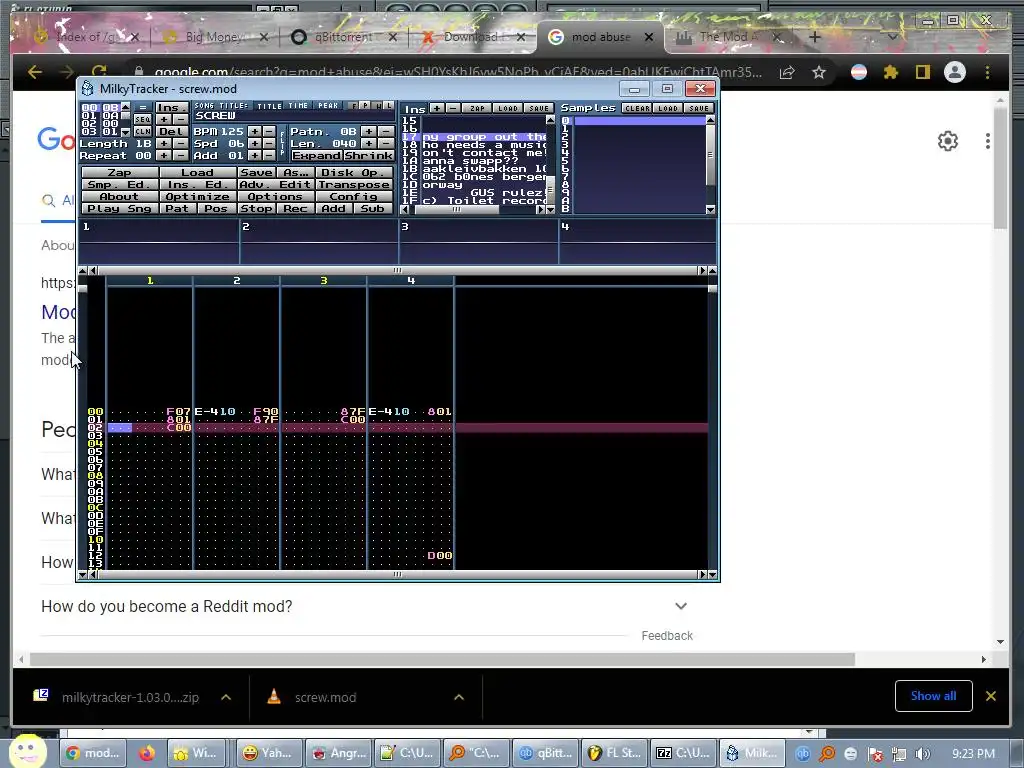Viewport: 1024px width, 768px height.
Task: Close the downloads bar
Action: [x=991, y=696]
